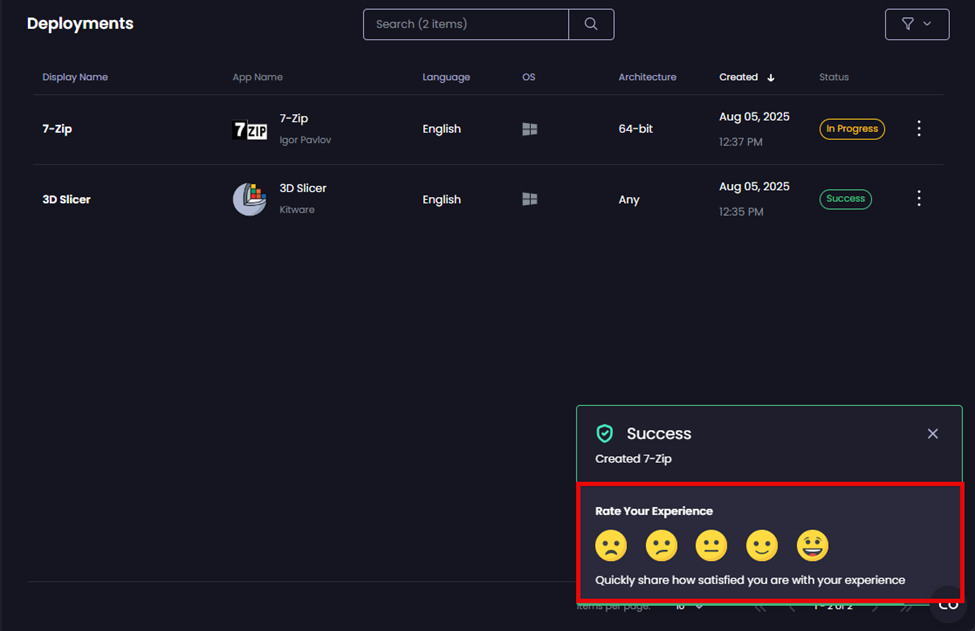Screen dimensions: 975x631
Task: Click the 7-Zip application logo
Action: click(x=250, y=129)
